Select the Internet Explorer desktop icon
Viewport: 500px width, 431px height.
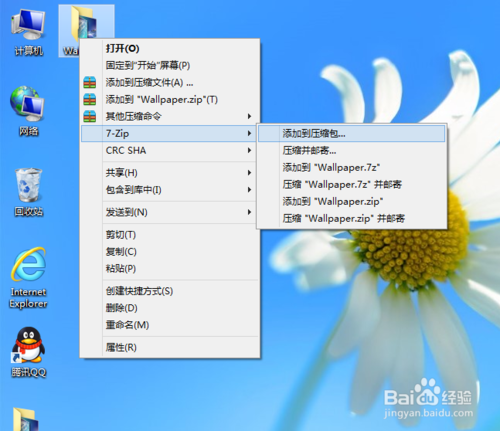pos(28,277)
